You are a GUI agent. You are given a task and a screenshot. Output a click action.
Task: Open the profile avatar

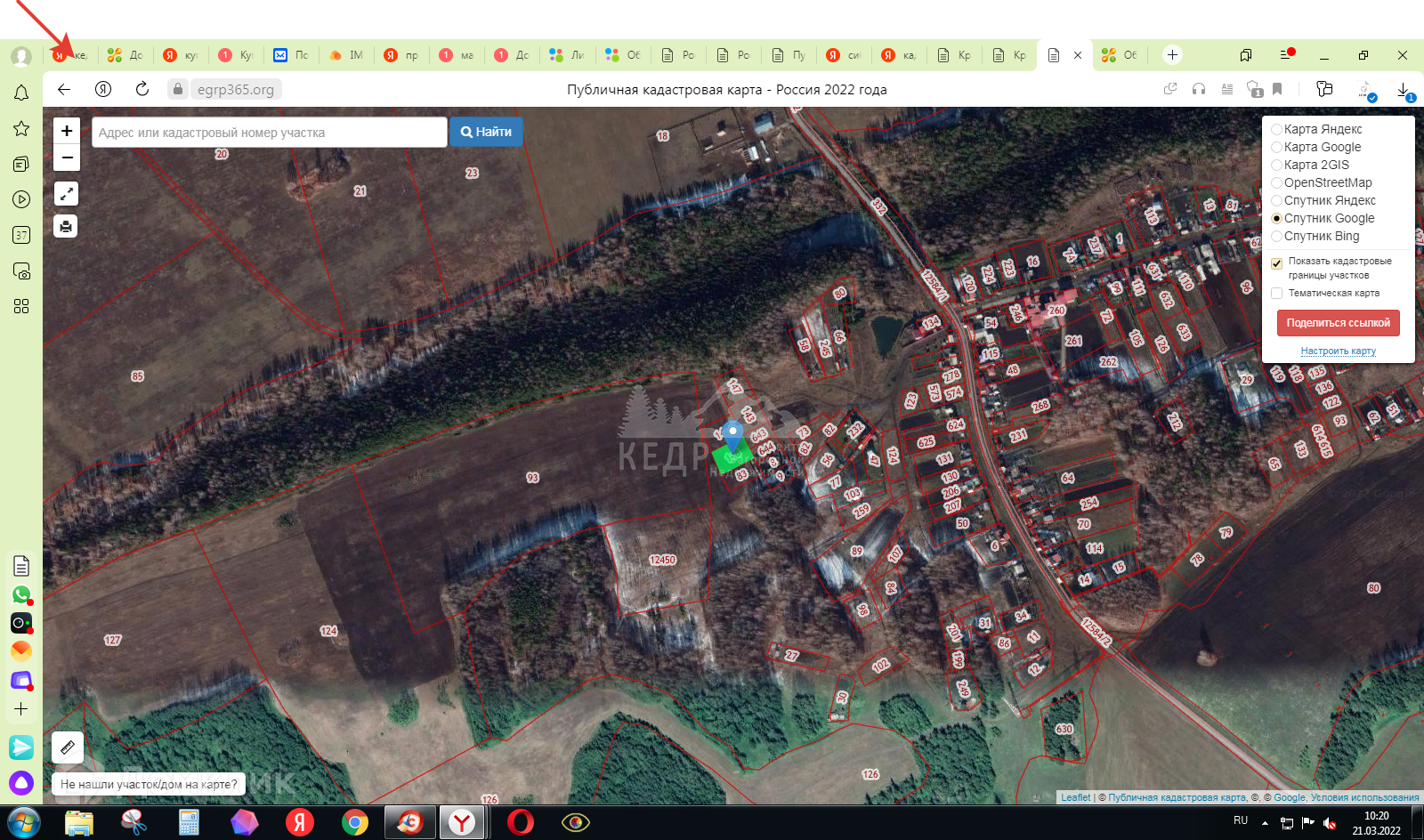(21, 56)
